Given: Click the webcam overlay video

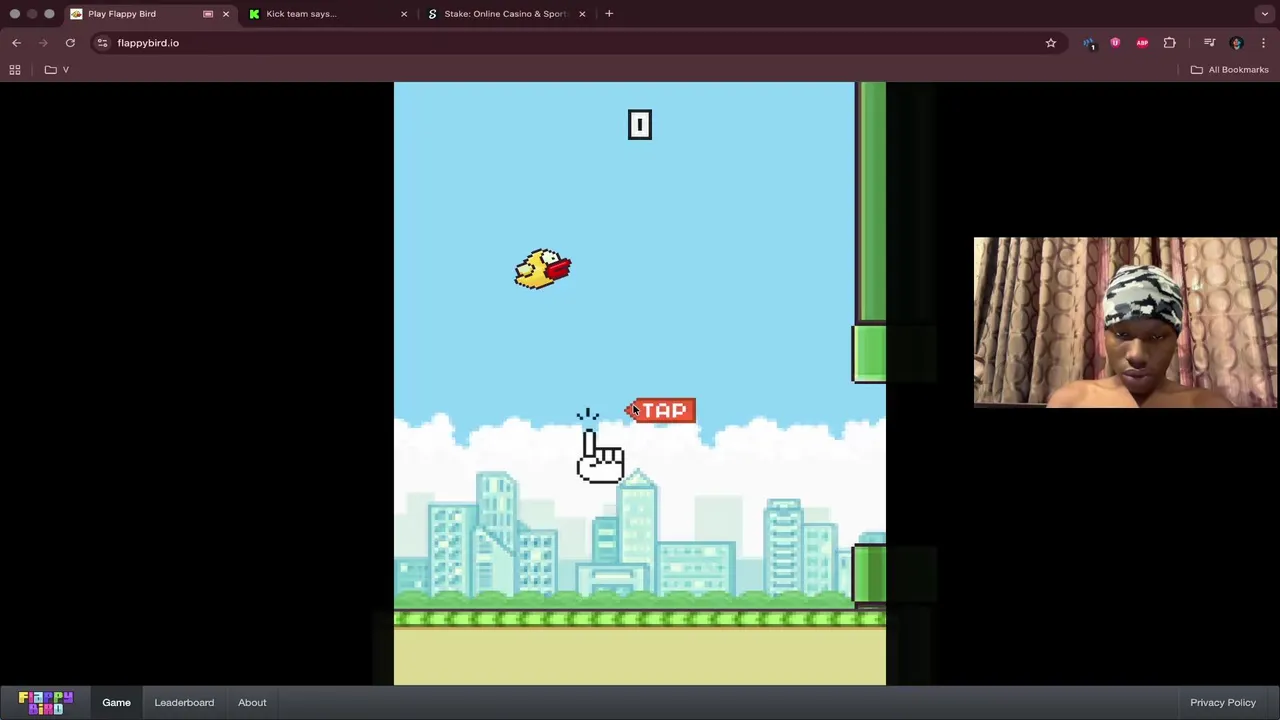Looking at the screenshot, I should 1125,322.
